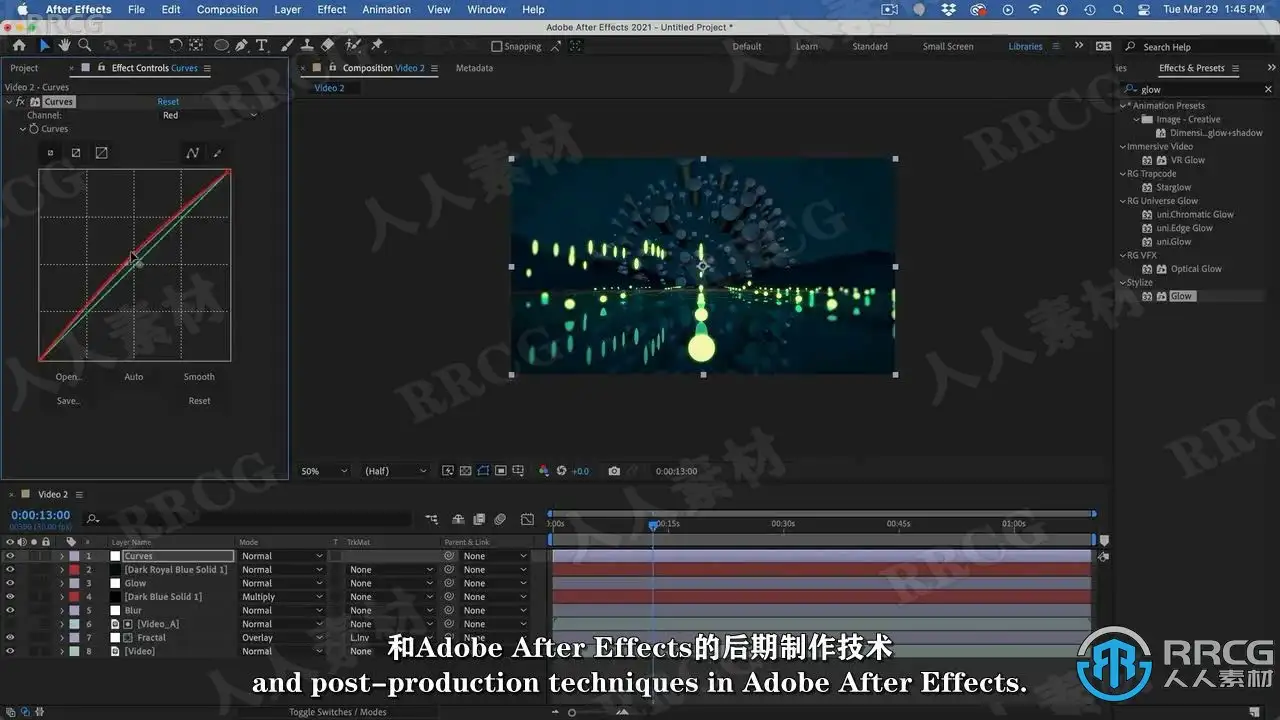Hide the Glow layer
Screen dimensions: 1280x720
pyautogui.click(x=10, y=583)
